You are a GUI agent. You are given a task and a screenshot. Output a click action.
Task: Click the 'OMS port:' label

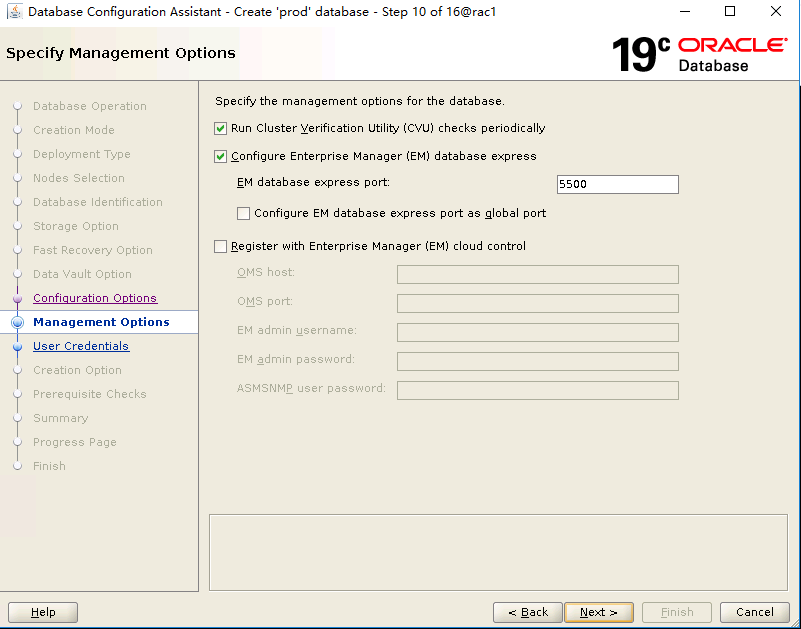pyautogui.click(x=265, y=301)
